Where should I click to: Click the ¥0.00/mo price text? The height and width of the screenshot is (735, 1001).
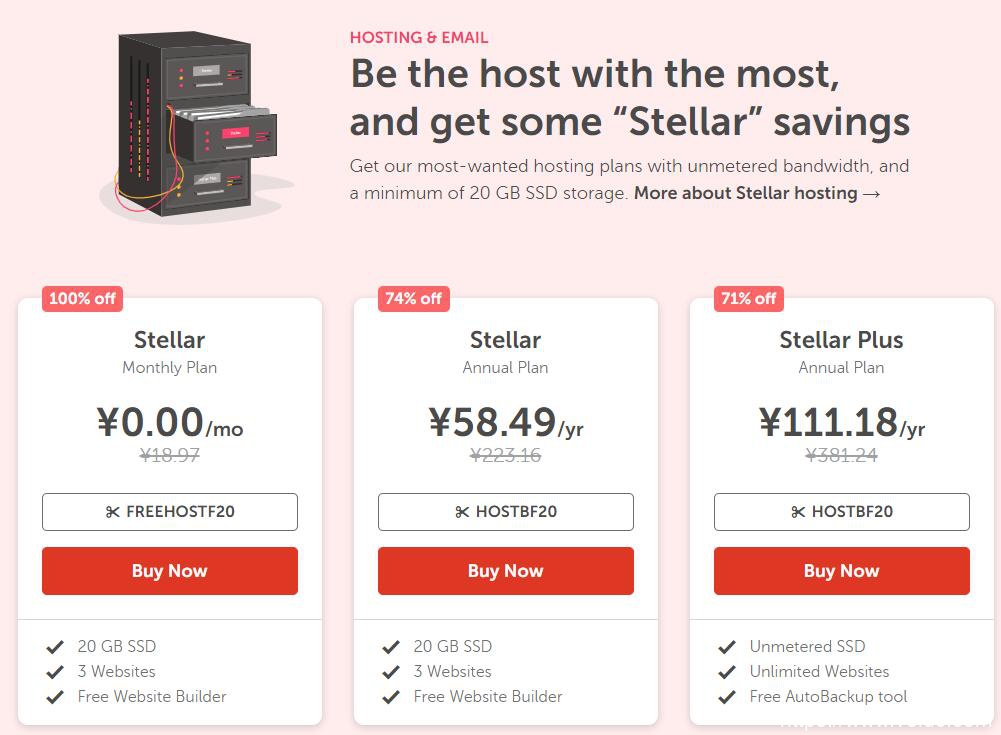tap(170, 423)
